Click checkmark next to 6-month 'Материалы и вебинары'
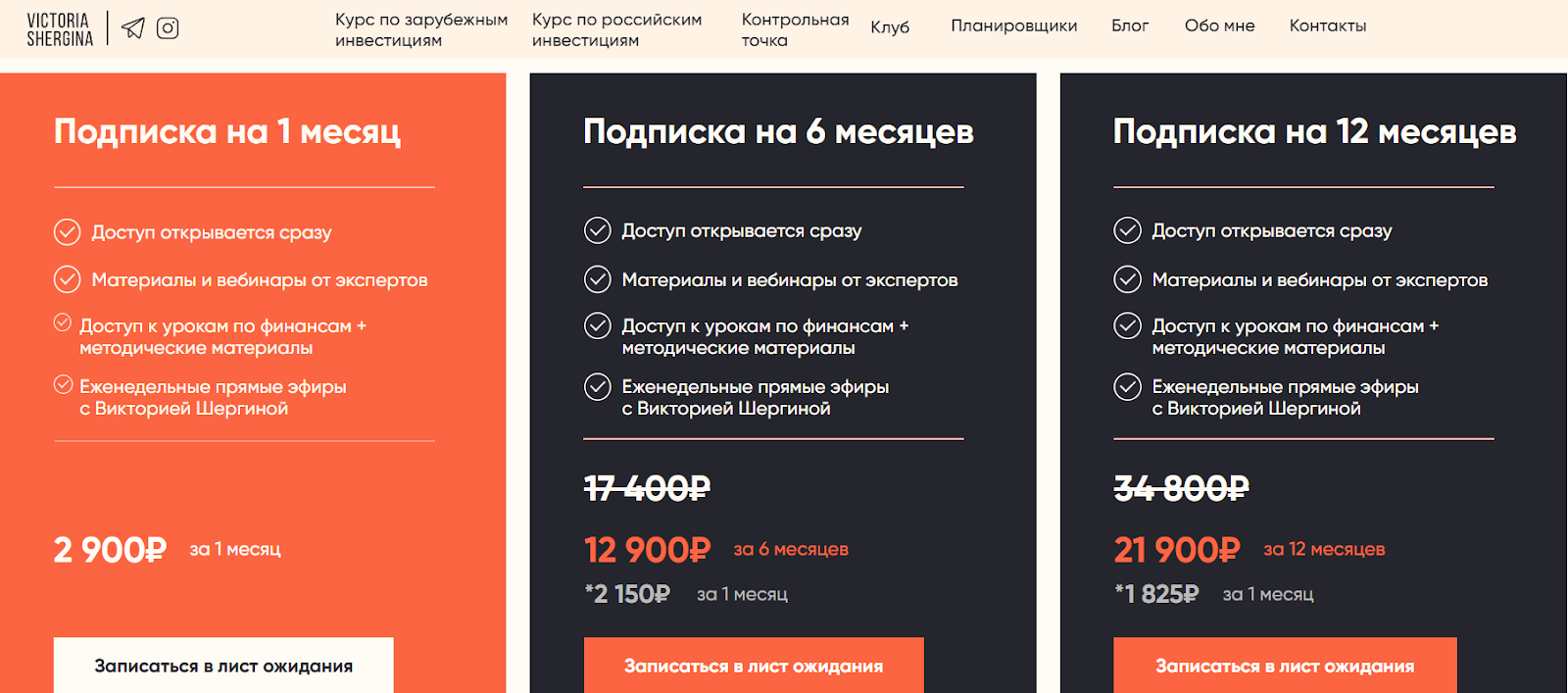Image resolution: width=1568 pixels, height=693 pixels. pos(598,279)
